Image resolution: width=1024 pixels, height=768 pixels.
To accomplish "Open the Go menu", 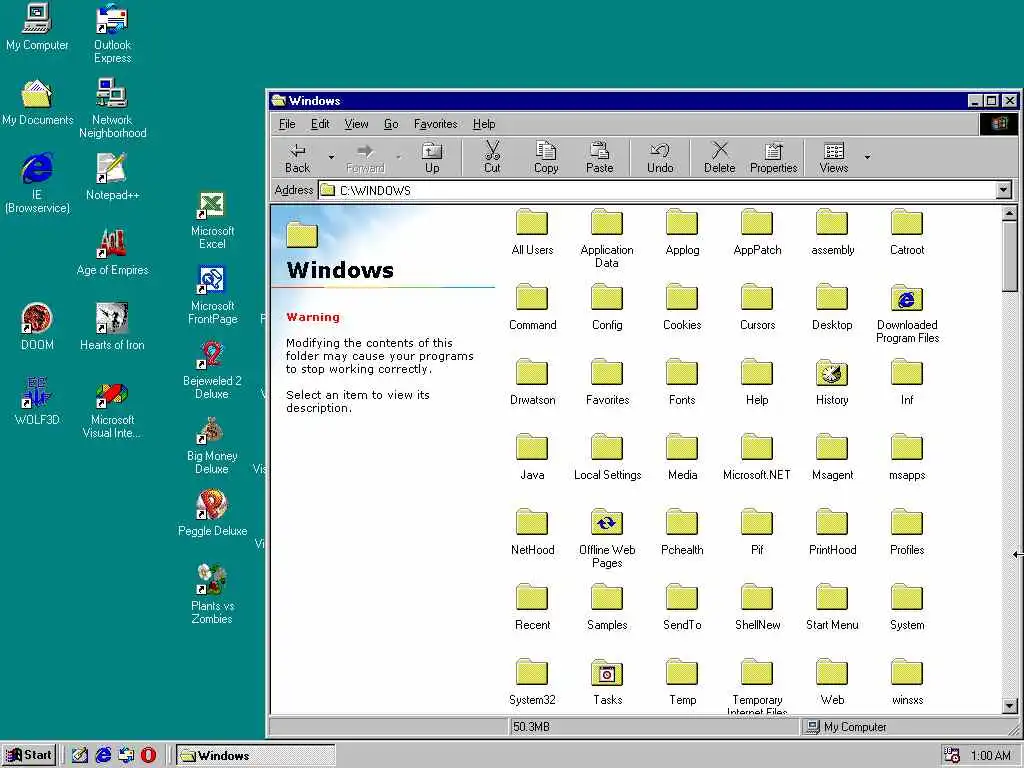I will [x=391, y=124].
